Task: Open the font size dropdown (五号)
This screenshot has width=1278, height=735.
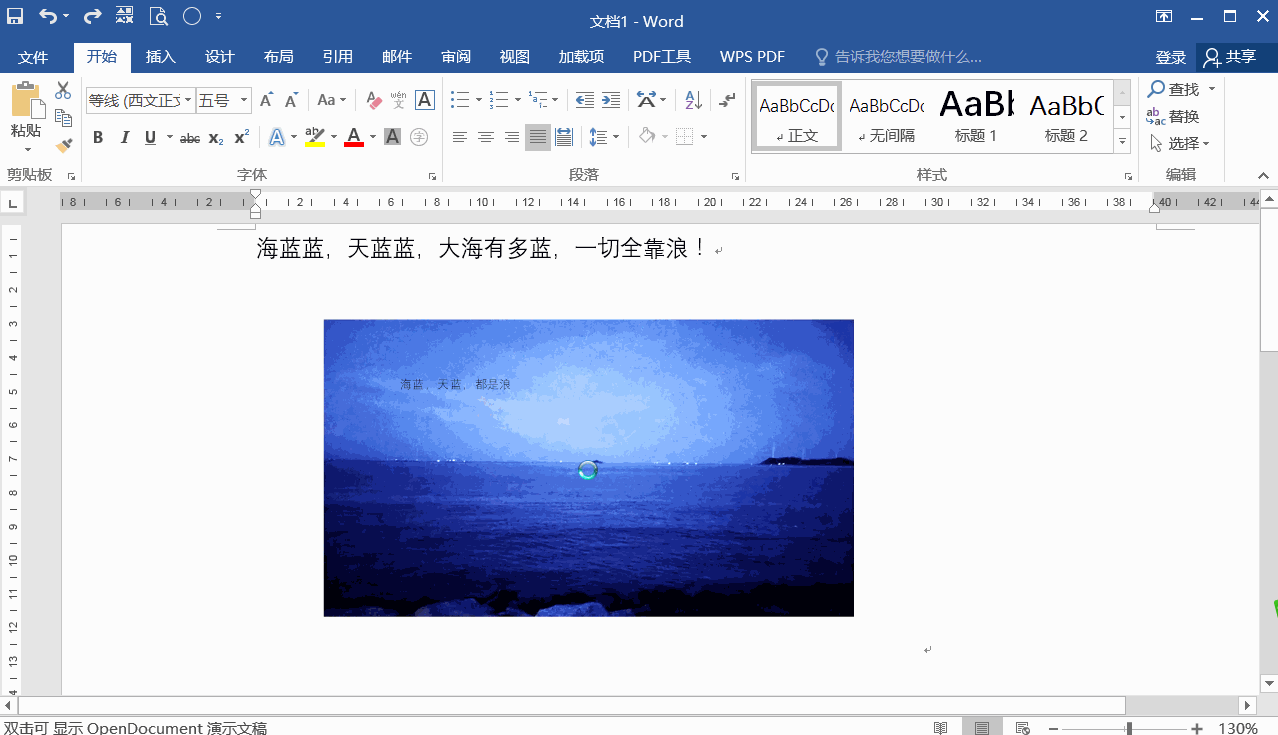Action: 243,100
